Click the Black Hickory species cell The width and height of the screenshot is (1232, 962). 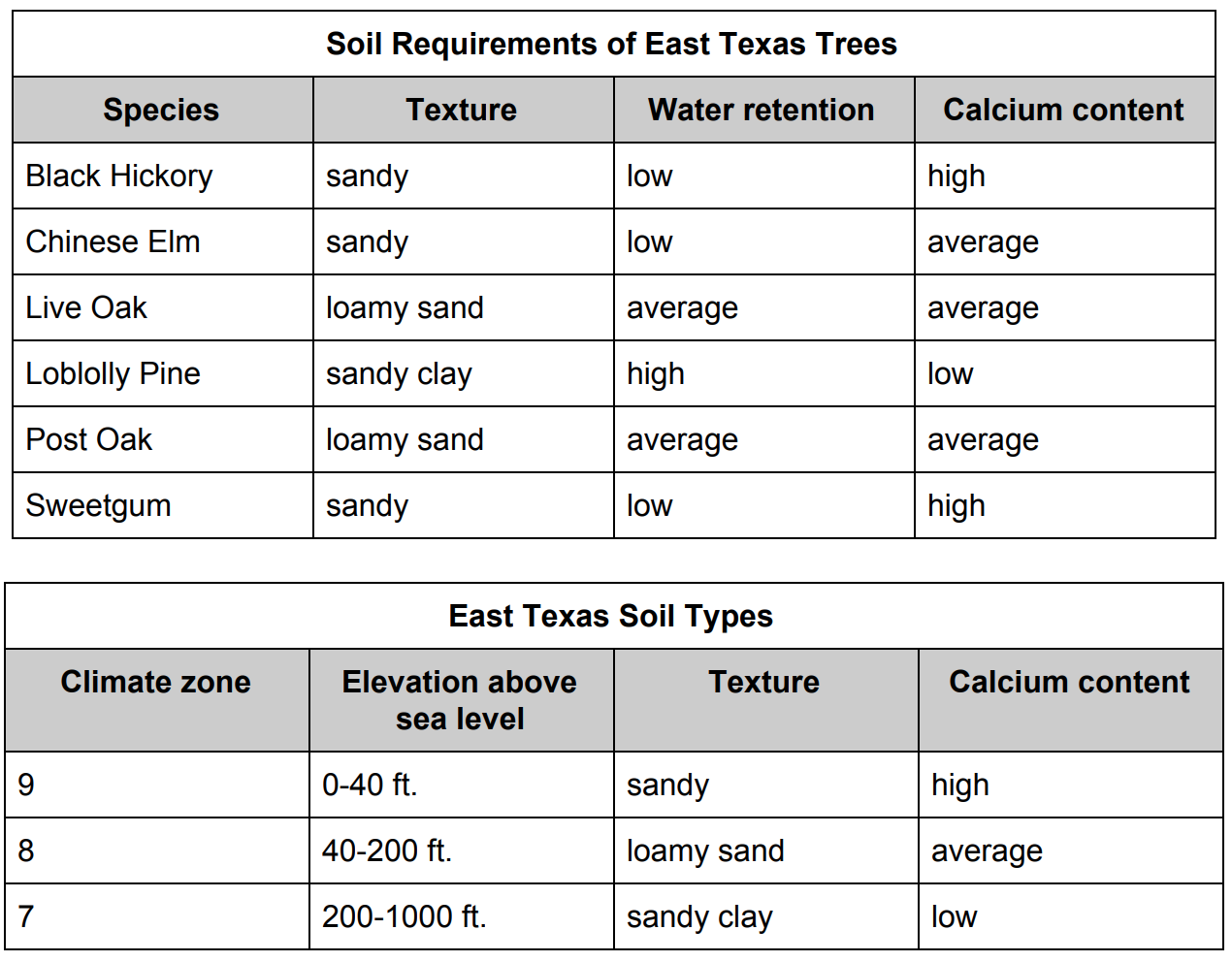(119, 176)
